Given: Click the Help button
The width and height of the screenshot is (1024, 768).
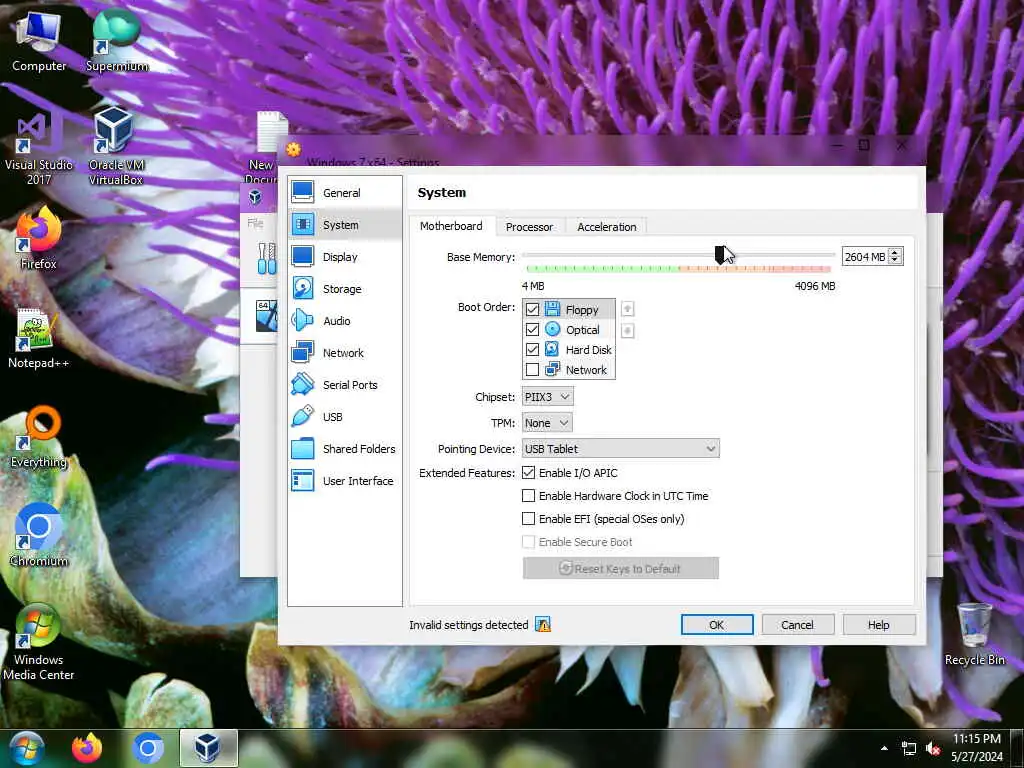Looking at the screenshot, I should point(878,625).
